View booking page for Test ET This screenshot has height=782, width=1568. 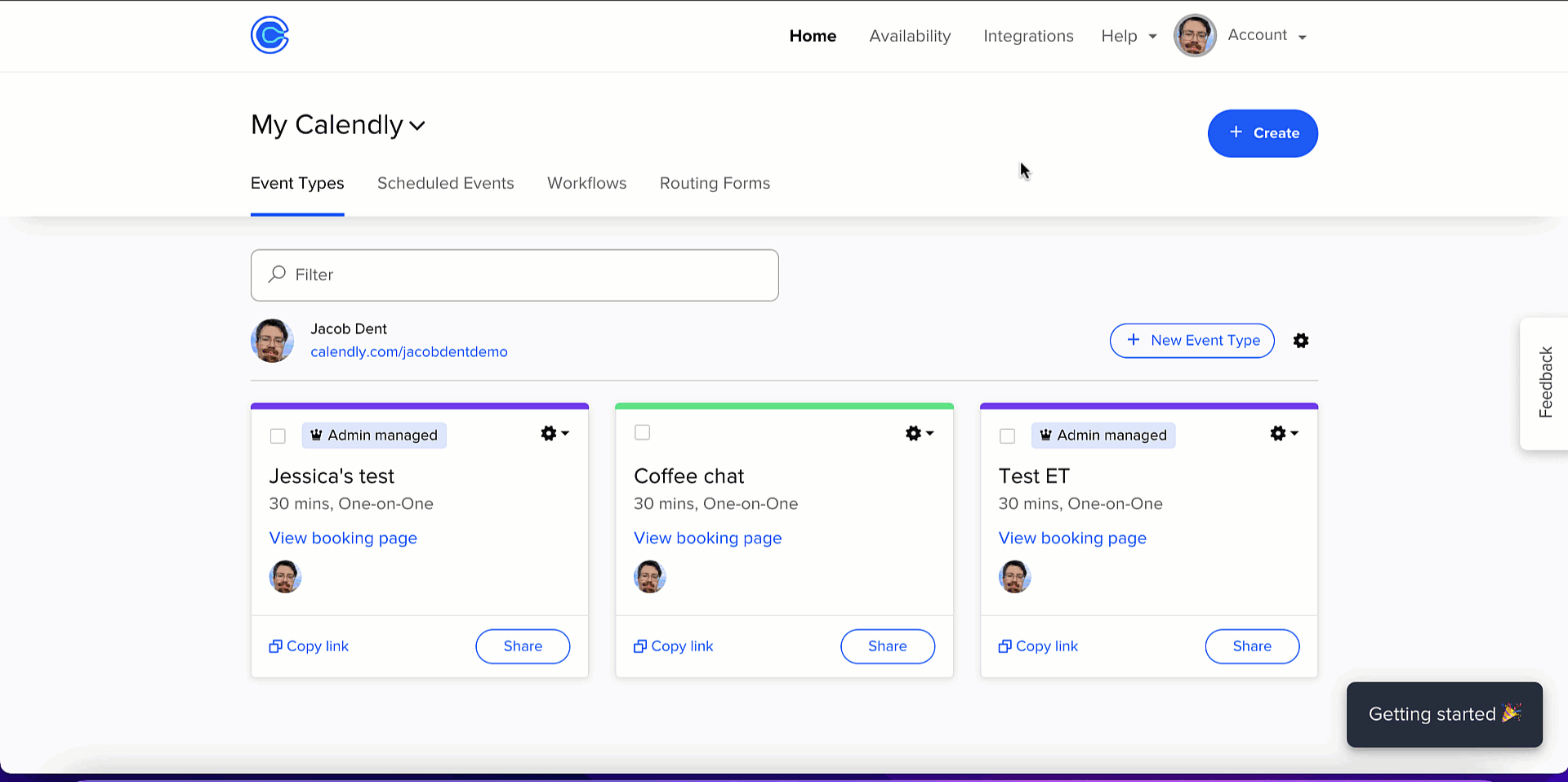tap(1072, 538)
